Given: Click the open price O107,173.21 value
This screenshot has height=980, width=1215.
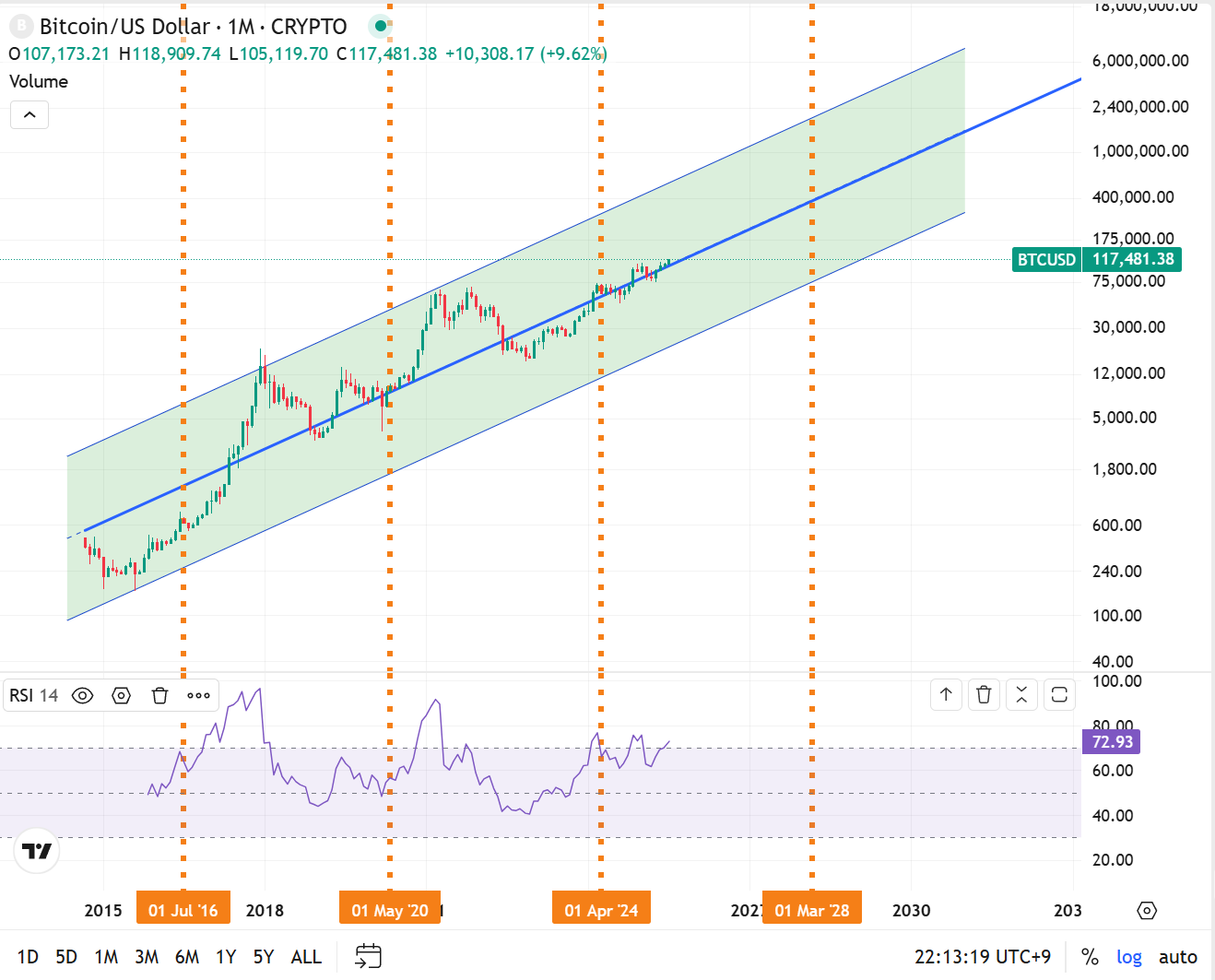Looking at the screenshot, I should click(60, 53).
